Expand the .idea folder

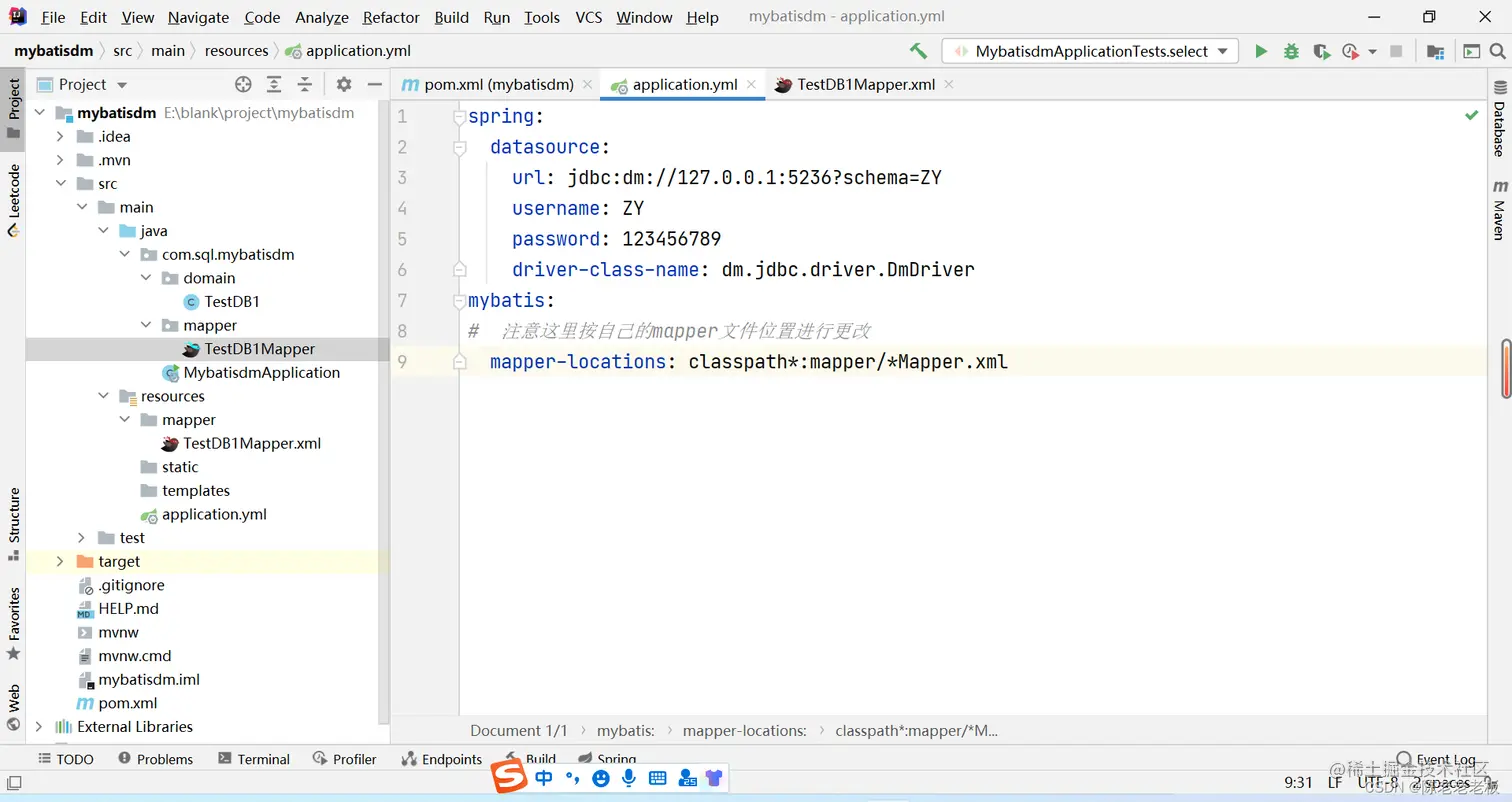point(61,137)
